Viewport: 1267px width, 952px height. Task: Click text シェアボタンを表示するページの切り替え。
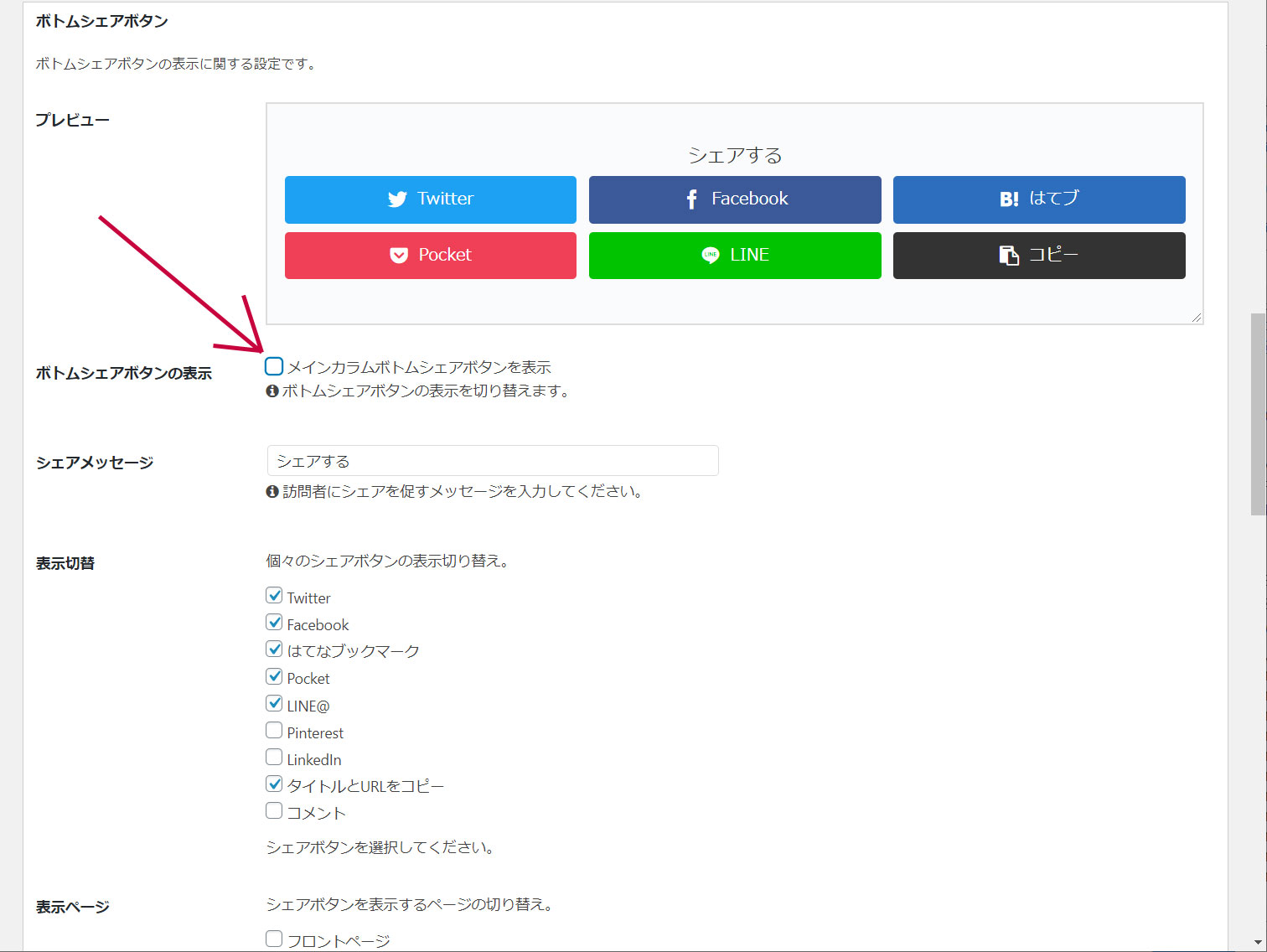410,905
